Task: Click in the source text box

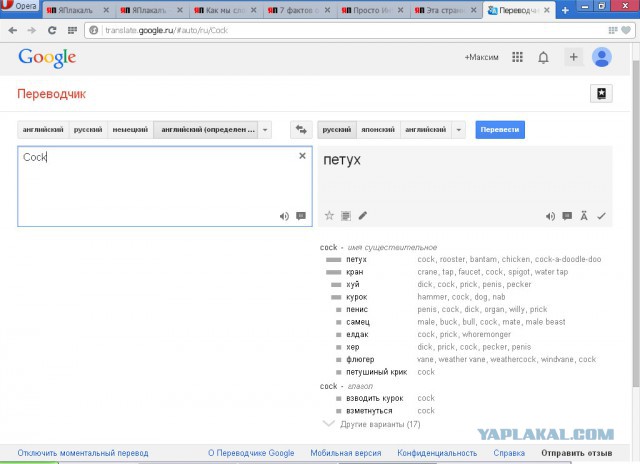Action: [x=165, y=186]
